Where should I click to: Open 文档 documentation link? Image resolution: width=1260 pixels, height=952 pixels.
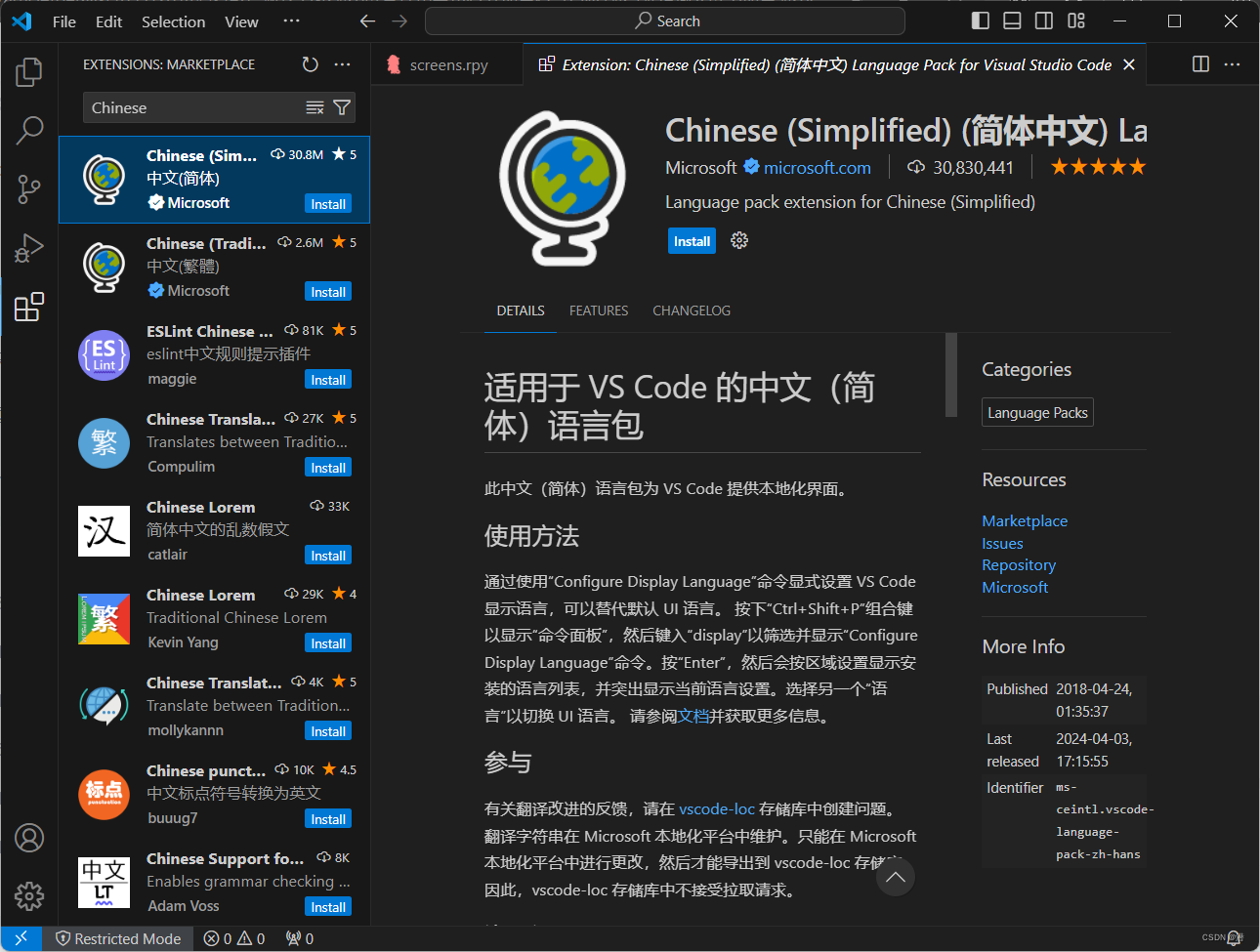pyautogui.click(x=693, y=717)
